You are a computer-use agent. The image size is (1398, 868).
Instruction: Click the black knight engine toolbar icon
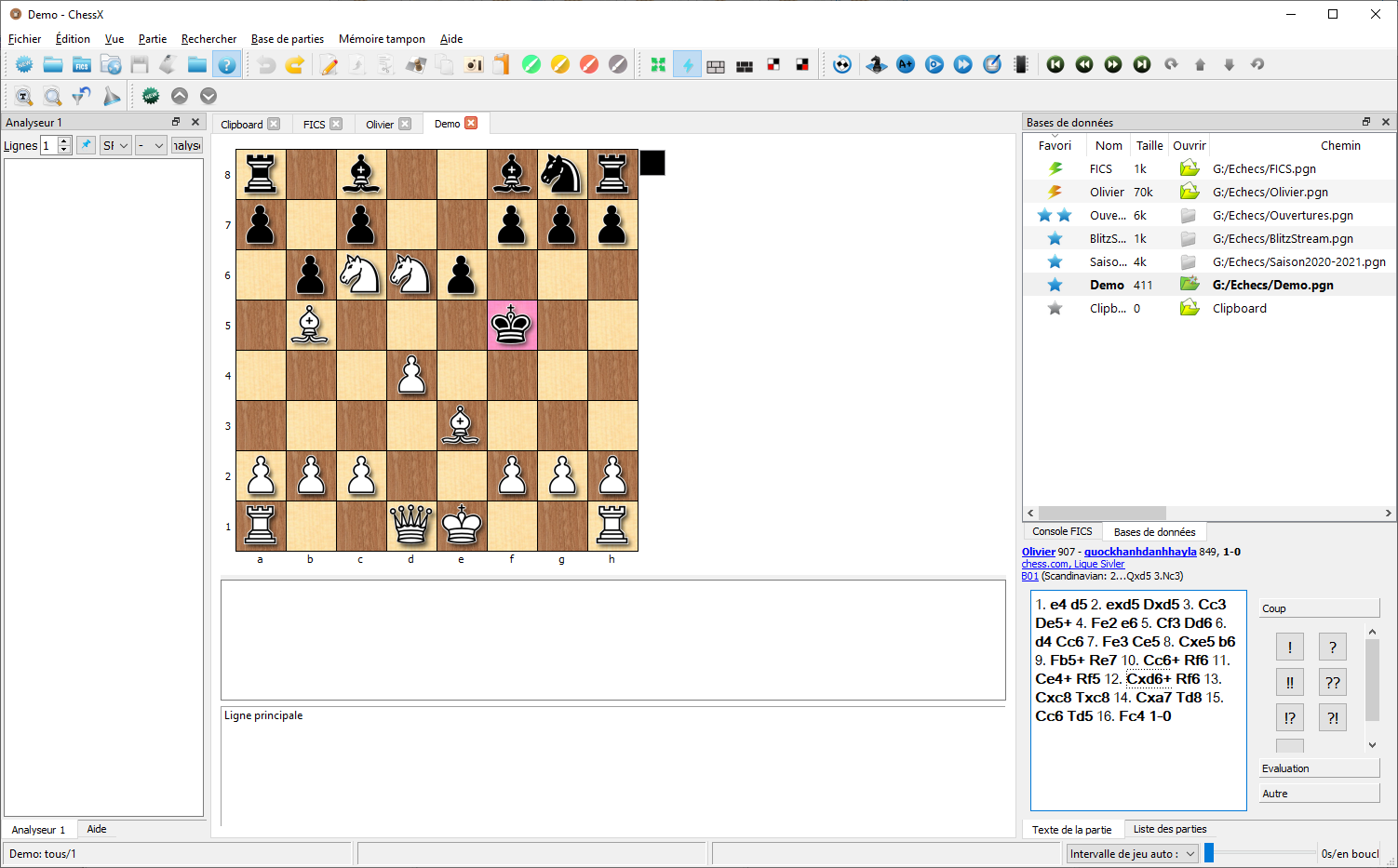[876, 64]
